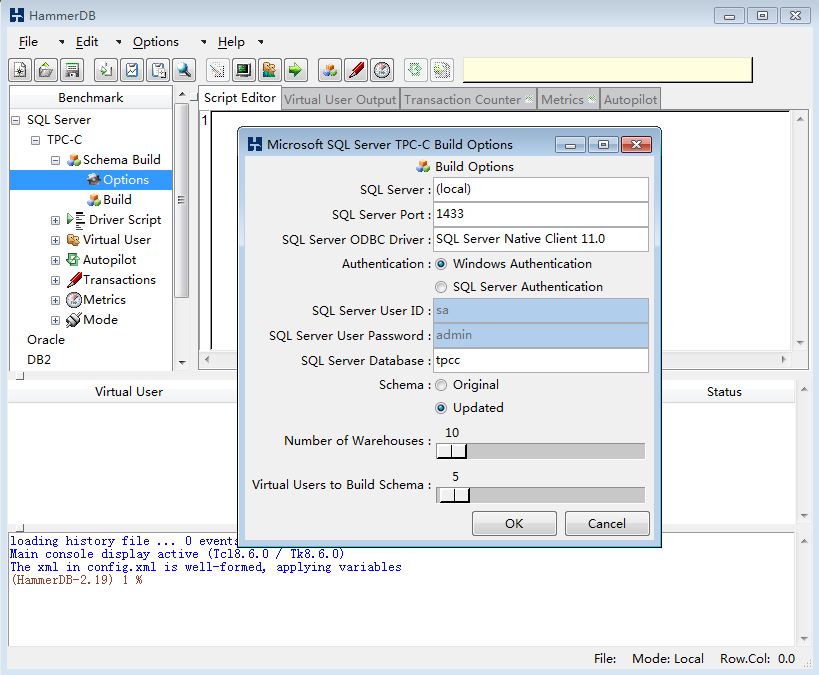Click the red pencil Transaction Counter icon
This screenshot has width=819, height=675.
point(356,69)
